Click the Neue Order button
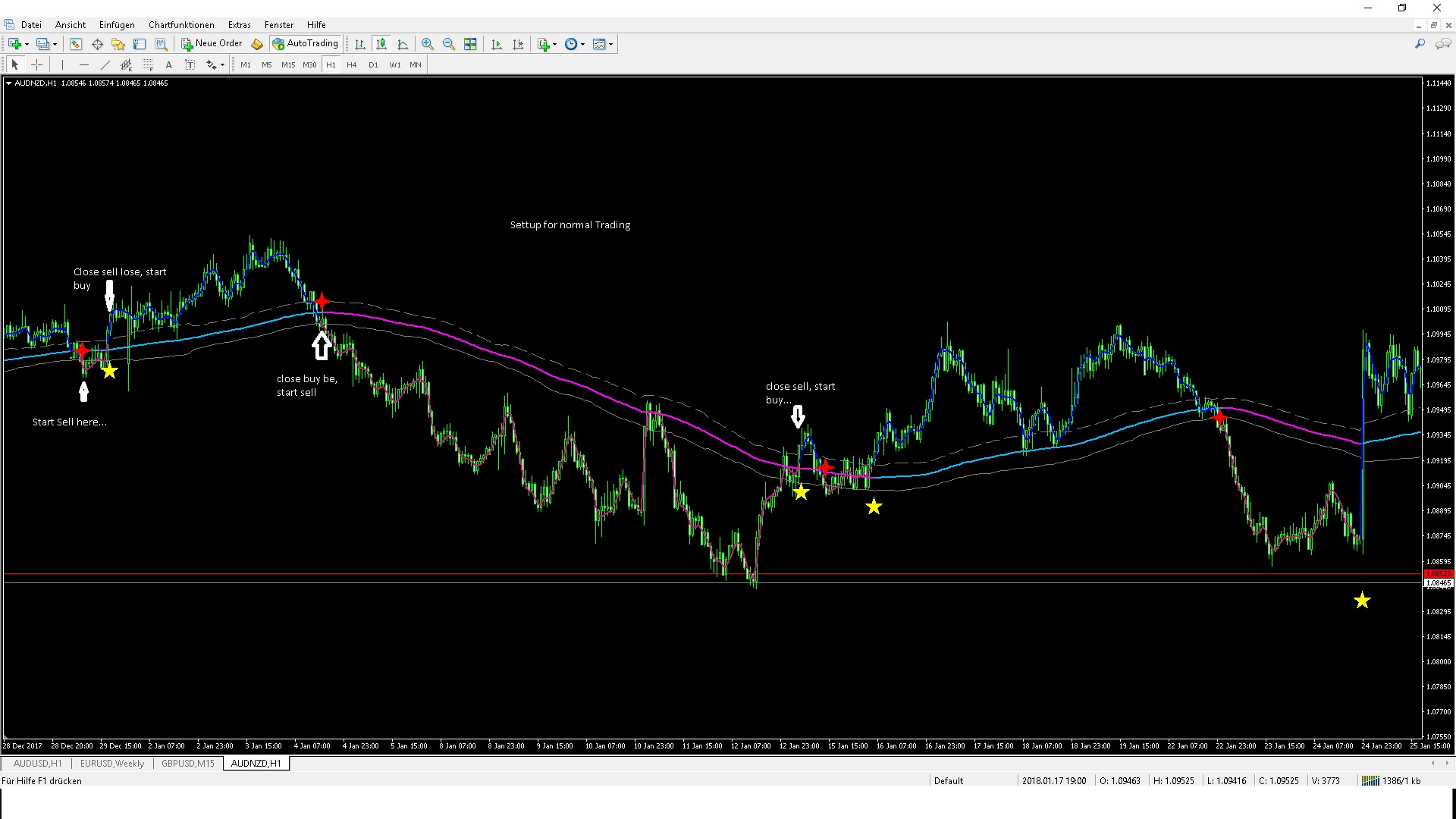The image size is (1456, 819). (212, 44)
